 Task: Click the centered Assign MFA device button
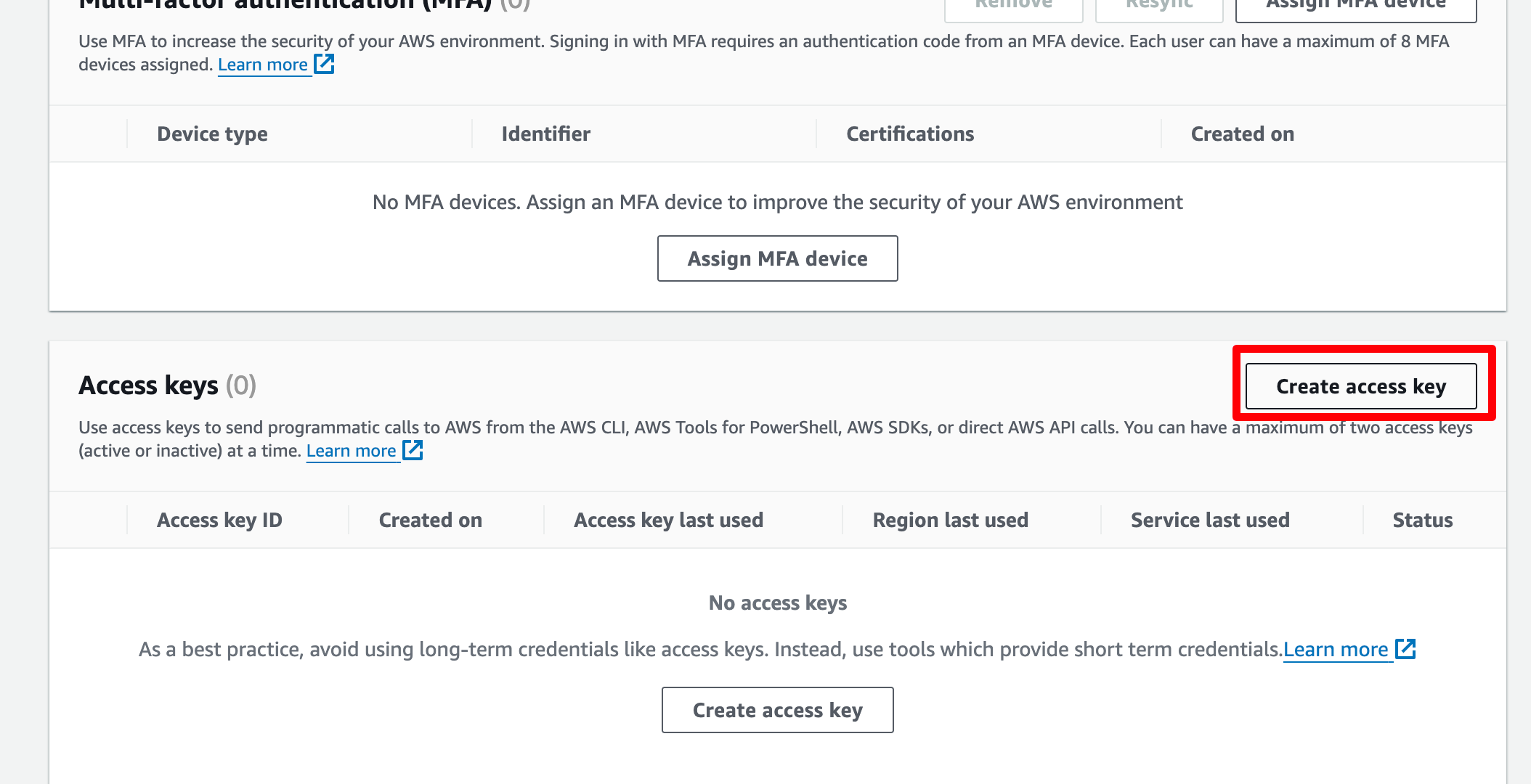click(x=777, y=258)
